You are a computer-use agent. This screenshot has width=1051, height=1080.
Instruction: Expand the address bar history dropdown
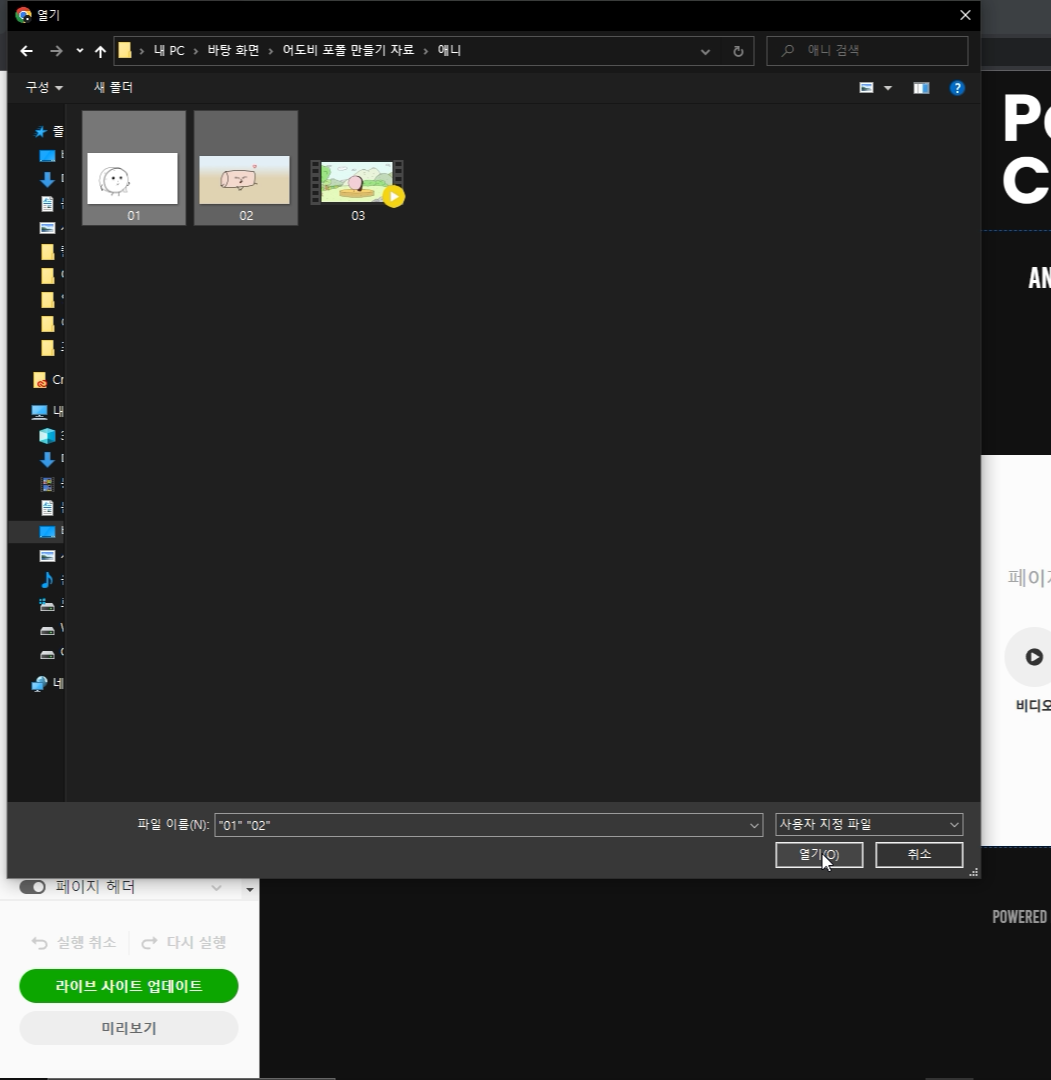[x=705, y=52]
